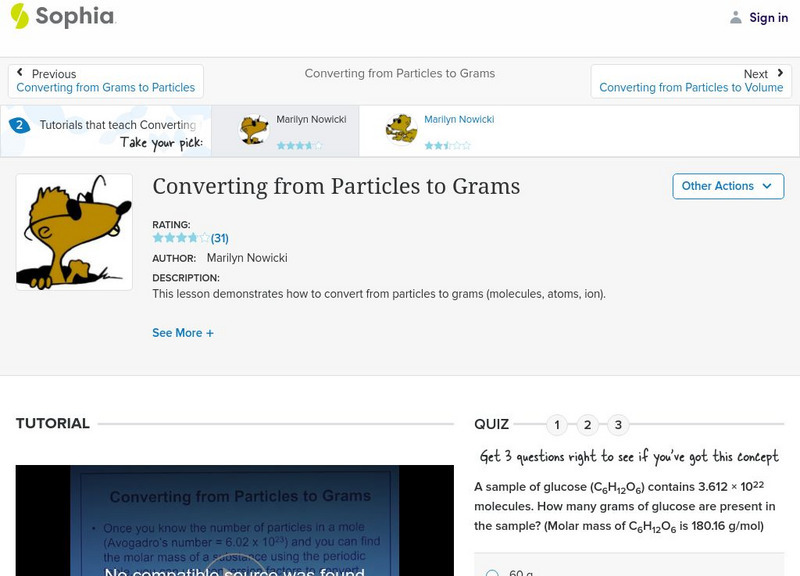Open Converting from Grams to Particles link
The image size is (800, 576).
[x=106, y=88]
